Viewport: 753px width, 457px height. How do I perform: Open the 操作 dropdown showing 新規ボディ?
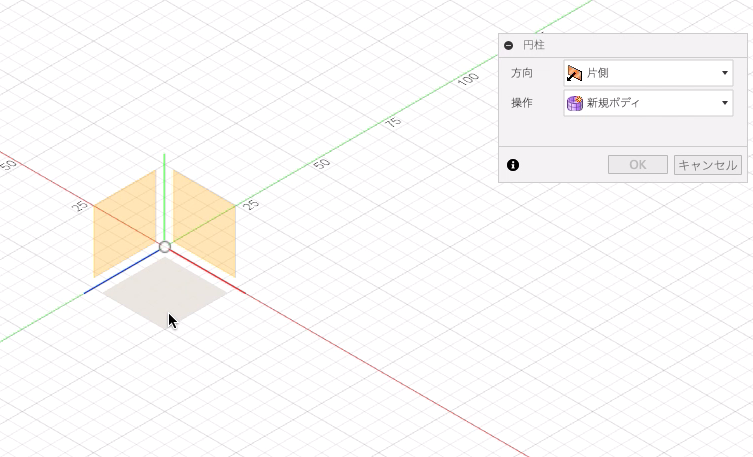click(648, 103)
